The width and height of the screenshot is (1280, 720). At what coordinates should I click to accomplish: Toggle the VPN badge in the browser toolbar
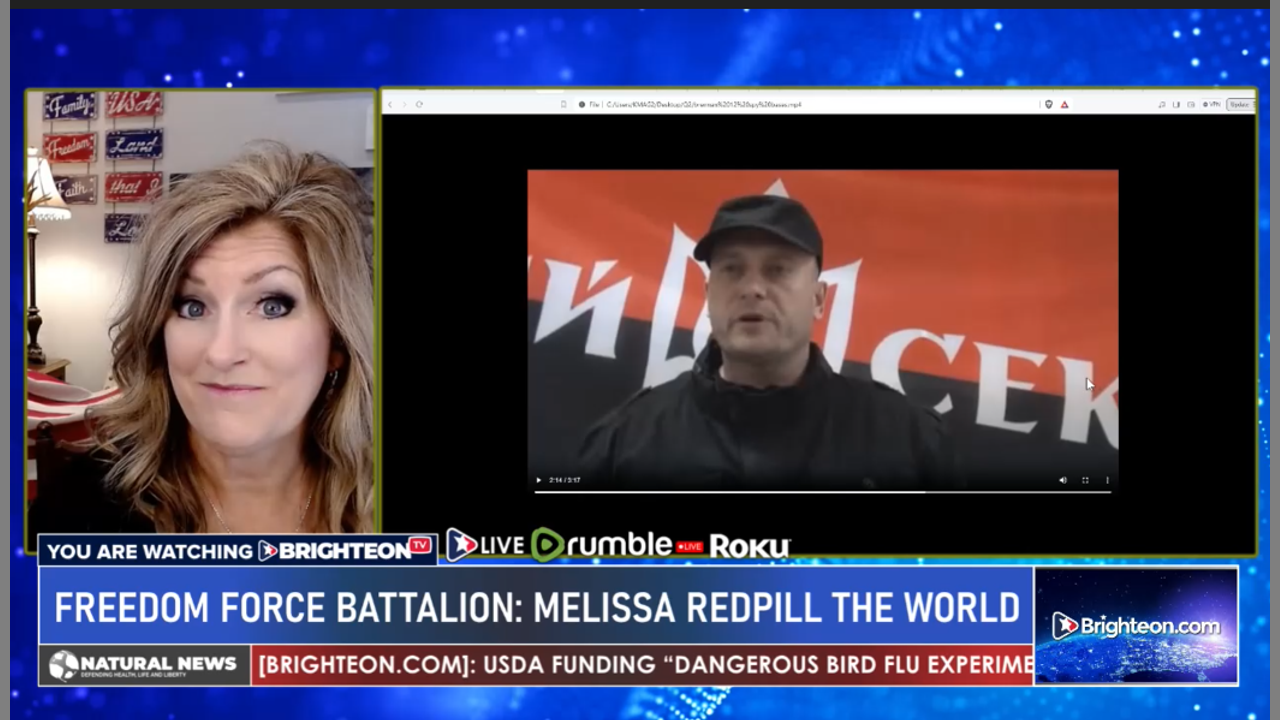click(1210, 104)
